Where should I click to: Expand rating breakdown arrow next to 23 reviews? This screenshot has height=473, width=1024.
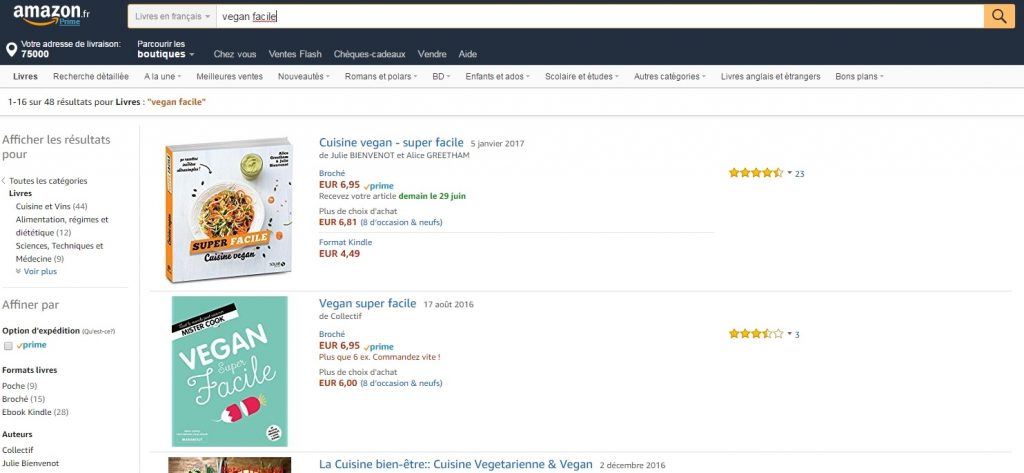pyautogui.click(x=790, y=173)
